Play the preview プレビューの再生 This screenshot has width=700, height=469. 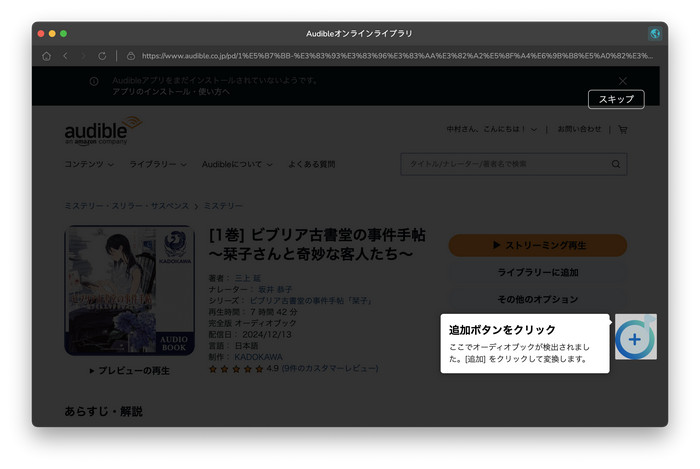(x=129, y=371)
